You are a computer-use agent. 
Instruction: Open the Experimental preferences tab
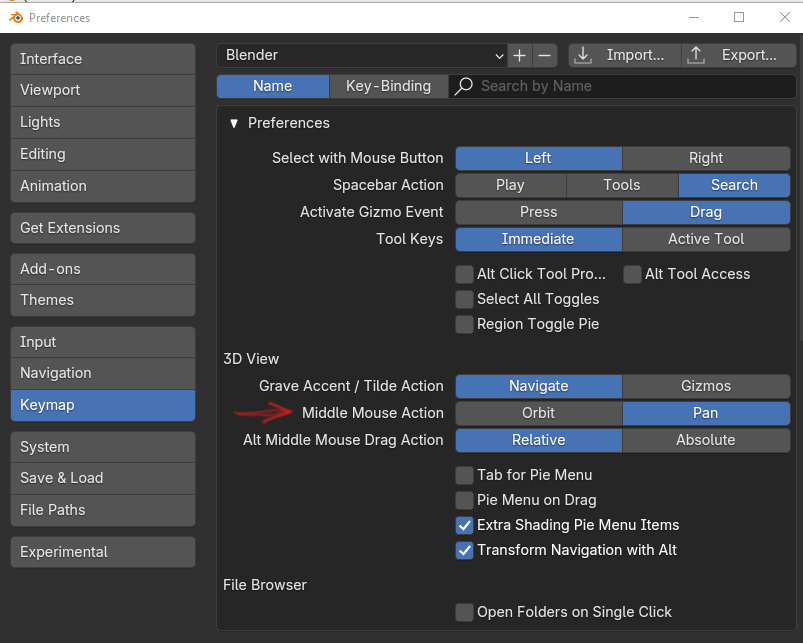[x=103, y=552]
